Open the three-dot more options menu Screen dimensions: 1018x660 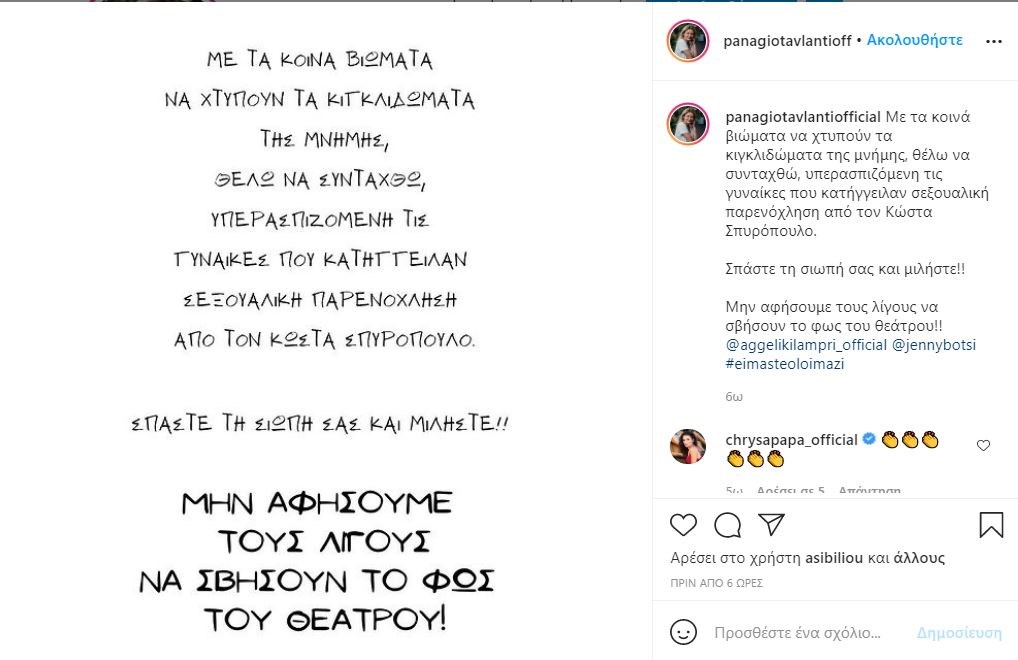994,42
